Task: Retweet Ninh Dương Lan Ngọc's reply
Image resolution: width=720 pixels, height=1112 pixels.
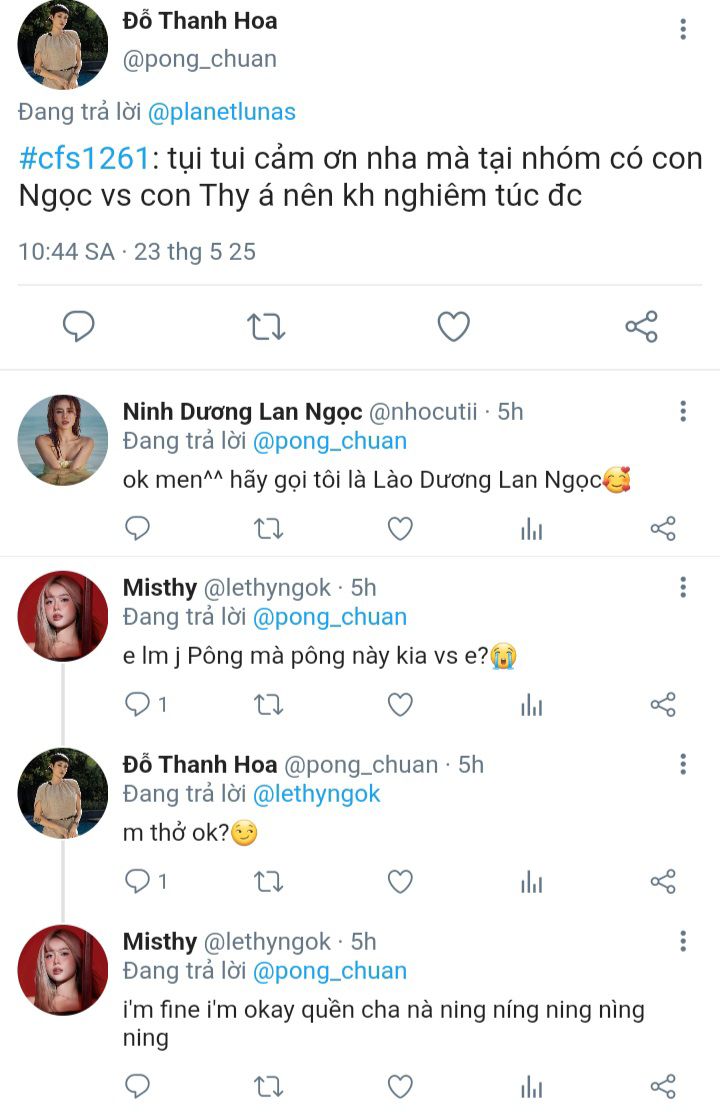Action: point(268,529)
